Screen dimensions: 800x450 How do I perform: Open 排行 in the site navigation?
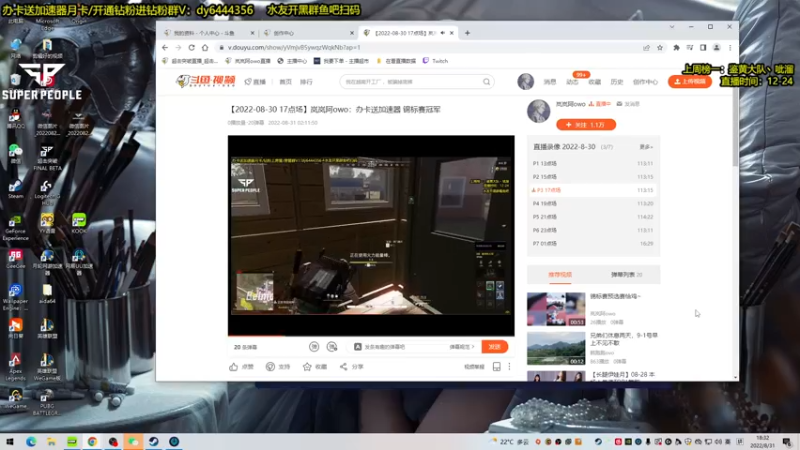(306, 82)
